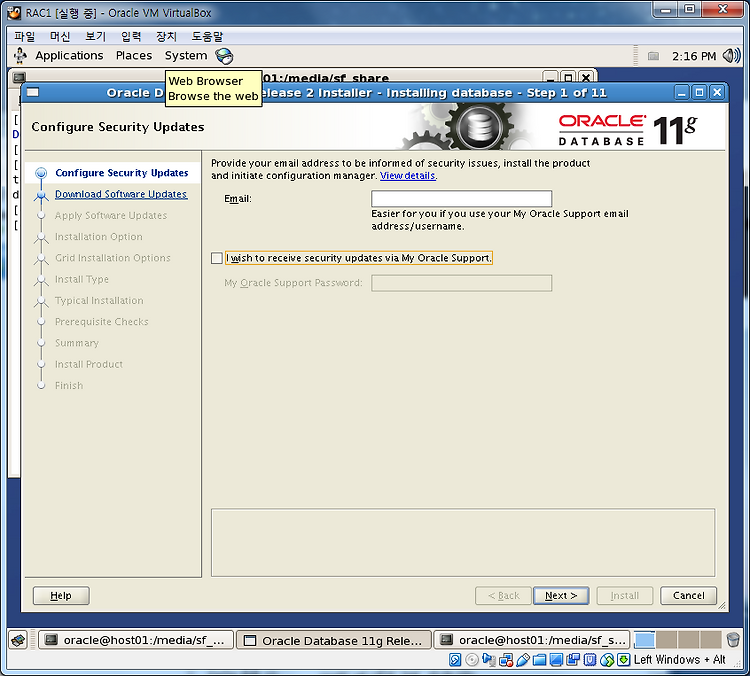This screenshot has height=676, width=750.
Task: Click the Prerequisite Checks step label
Action: pos(101,322)
